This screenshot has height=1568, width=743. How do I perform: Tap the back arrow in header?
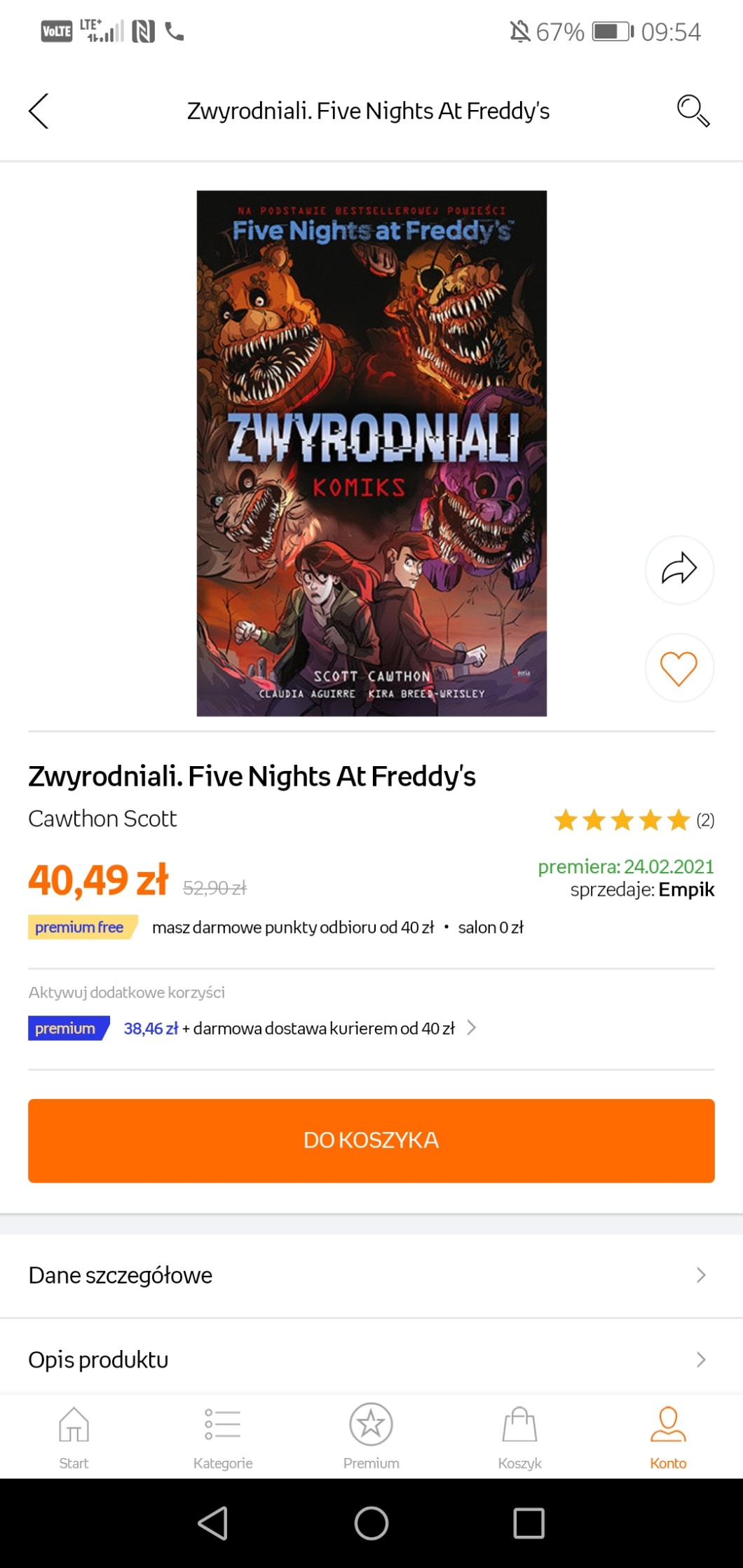pos(39,111)
